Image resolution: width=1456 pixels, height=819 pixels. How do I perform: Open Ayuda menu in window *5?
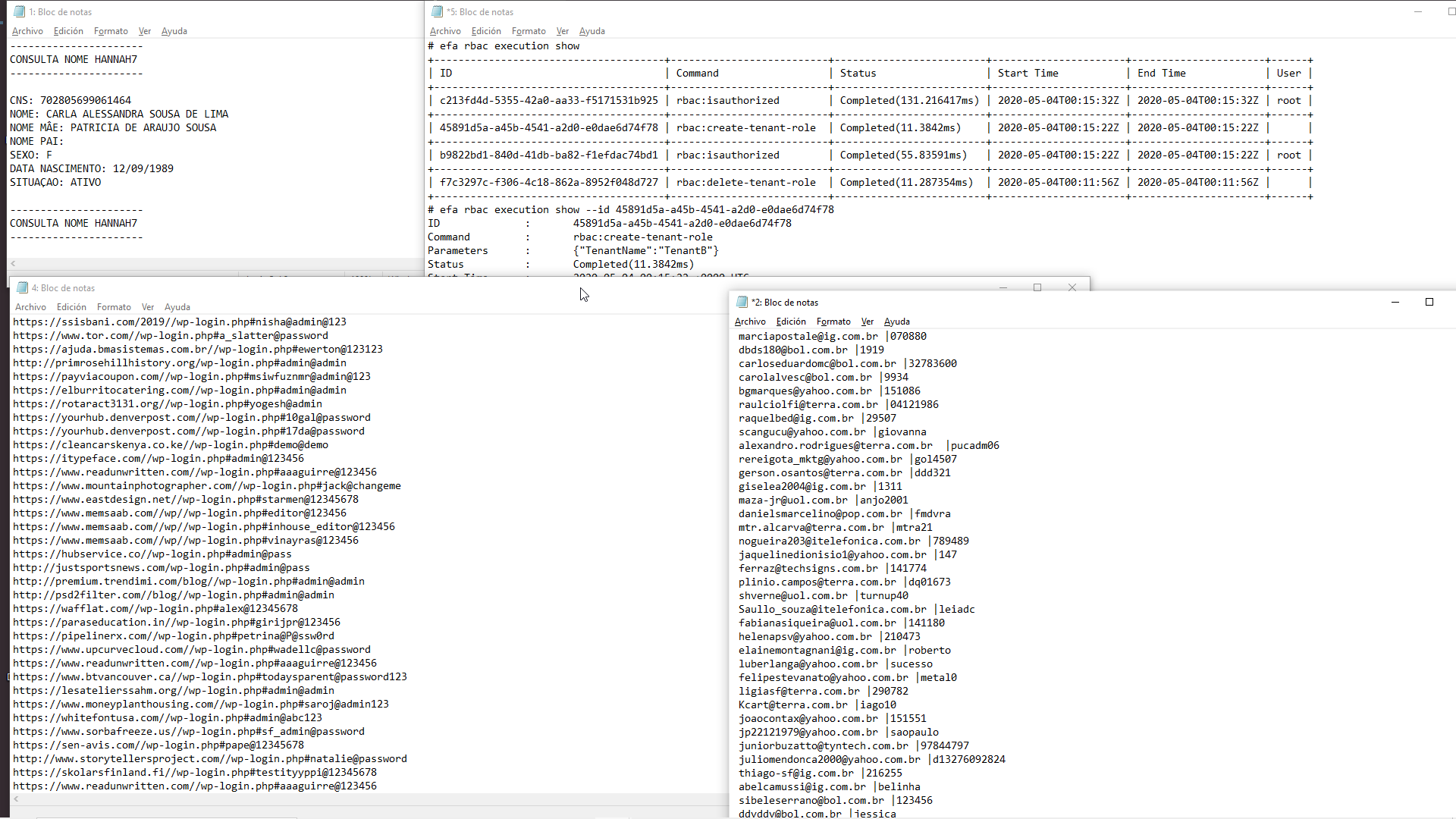591,31
